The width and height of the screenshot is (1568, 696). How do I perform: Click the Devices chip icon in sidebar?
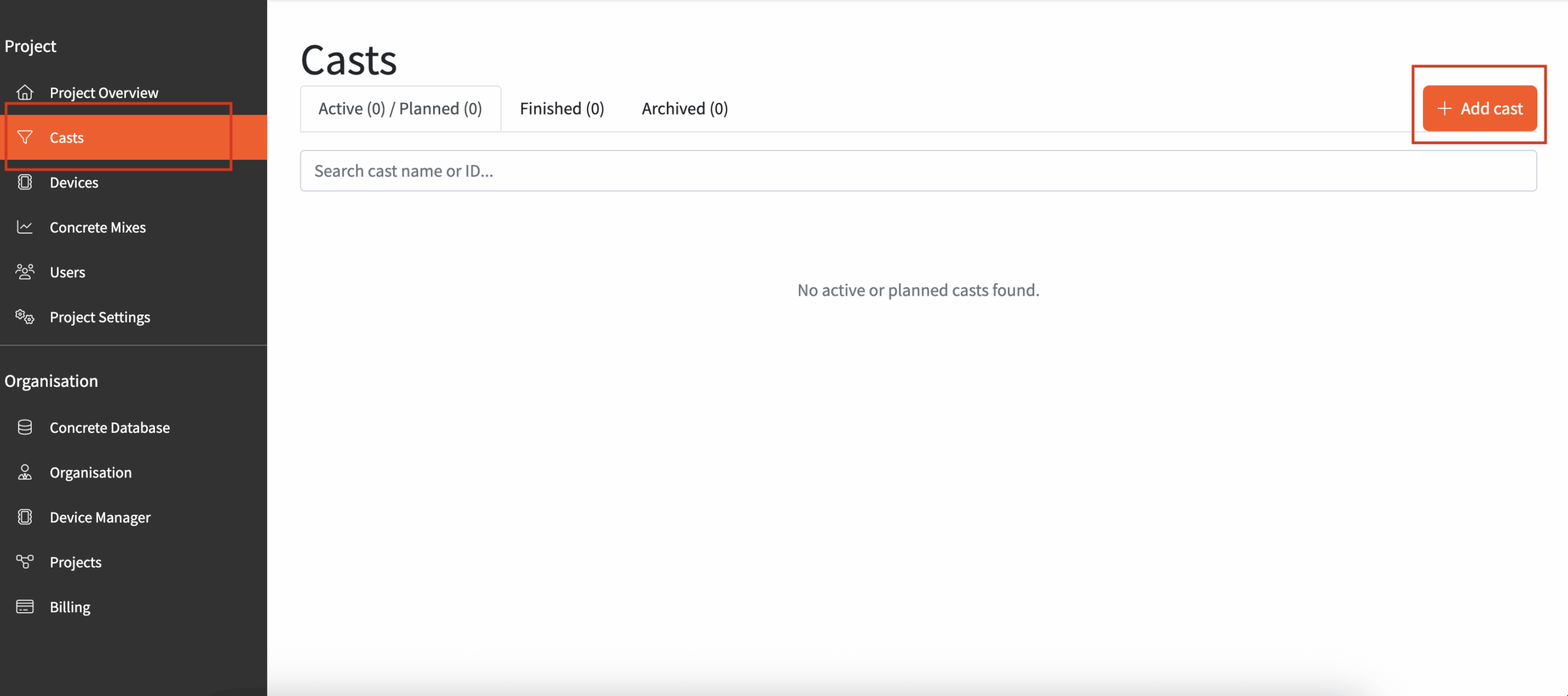coord(24,182)
